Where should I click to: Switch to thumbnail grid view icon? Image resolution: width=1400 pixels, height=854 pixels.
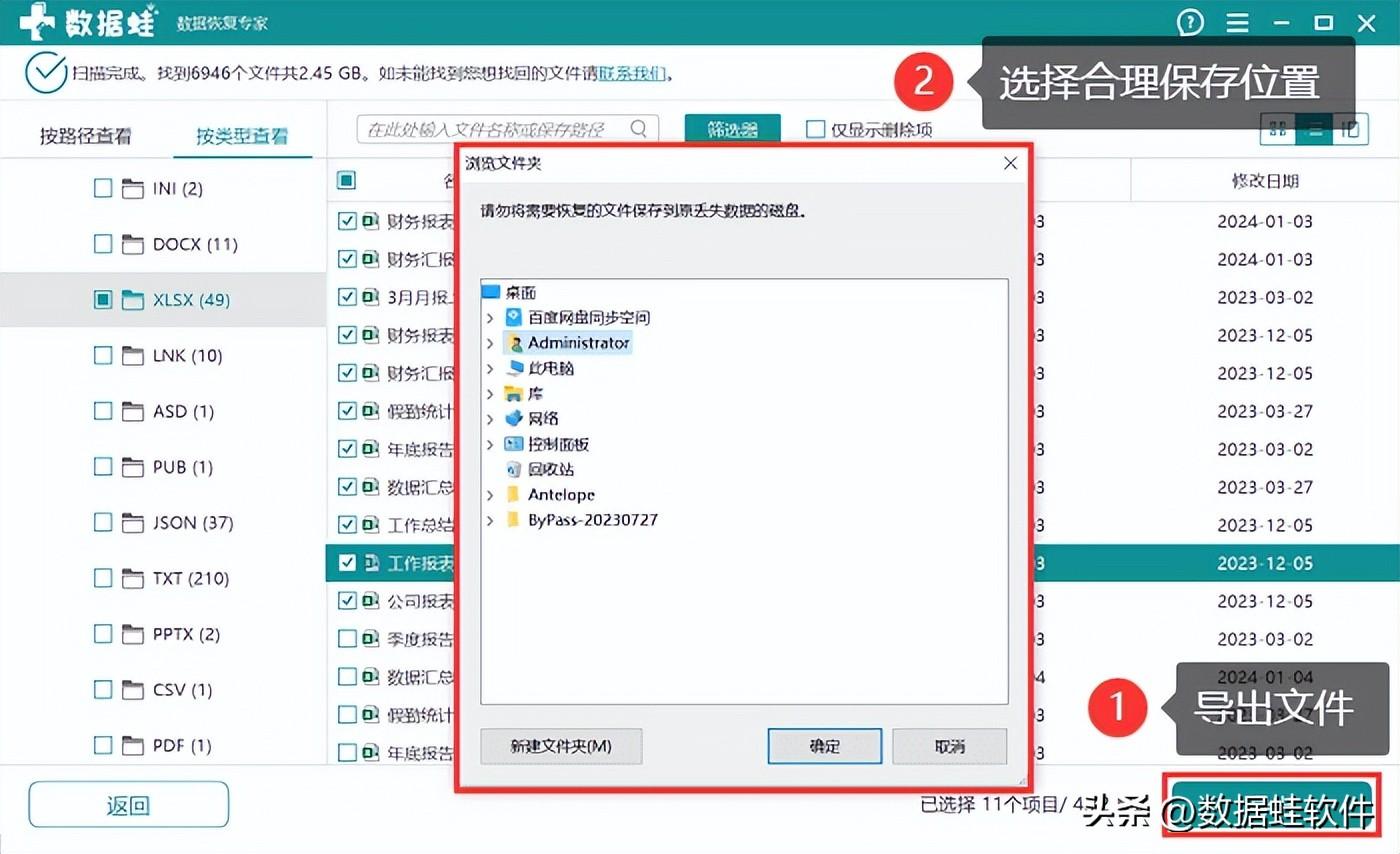click(1278, 128)
